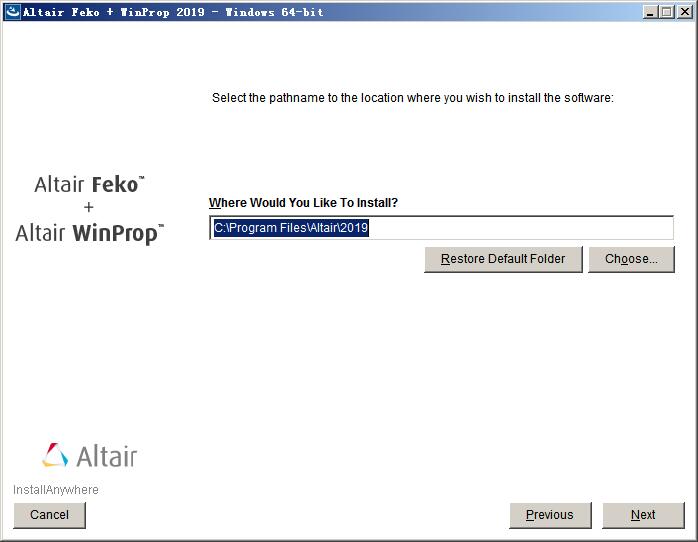Go back with the Previous button
Screen dimensions: 698x542
click(x=550, y=515)
